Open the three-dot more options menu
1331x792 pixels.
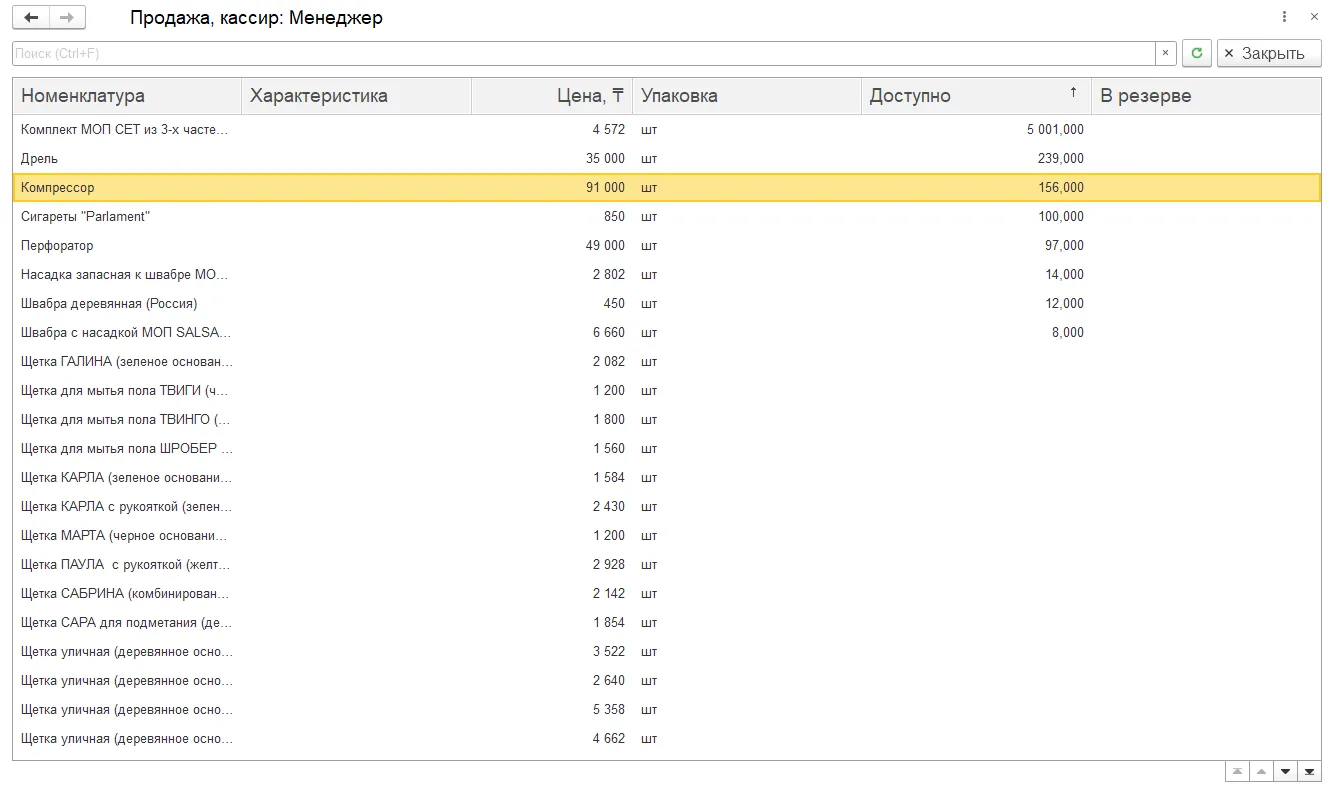[x=1285, y=17]
